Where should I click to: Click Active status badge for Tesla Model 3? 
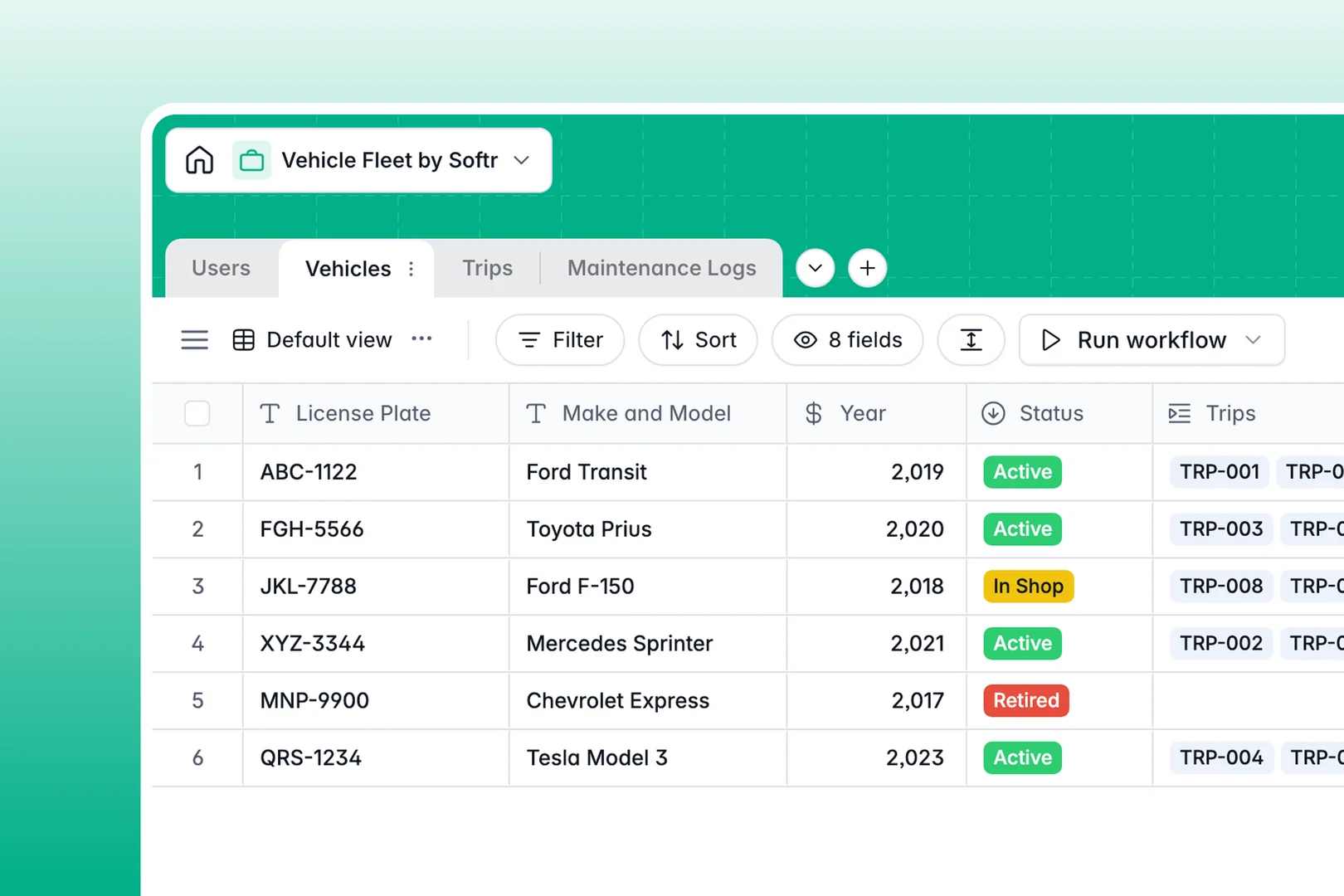(1022, 758)
